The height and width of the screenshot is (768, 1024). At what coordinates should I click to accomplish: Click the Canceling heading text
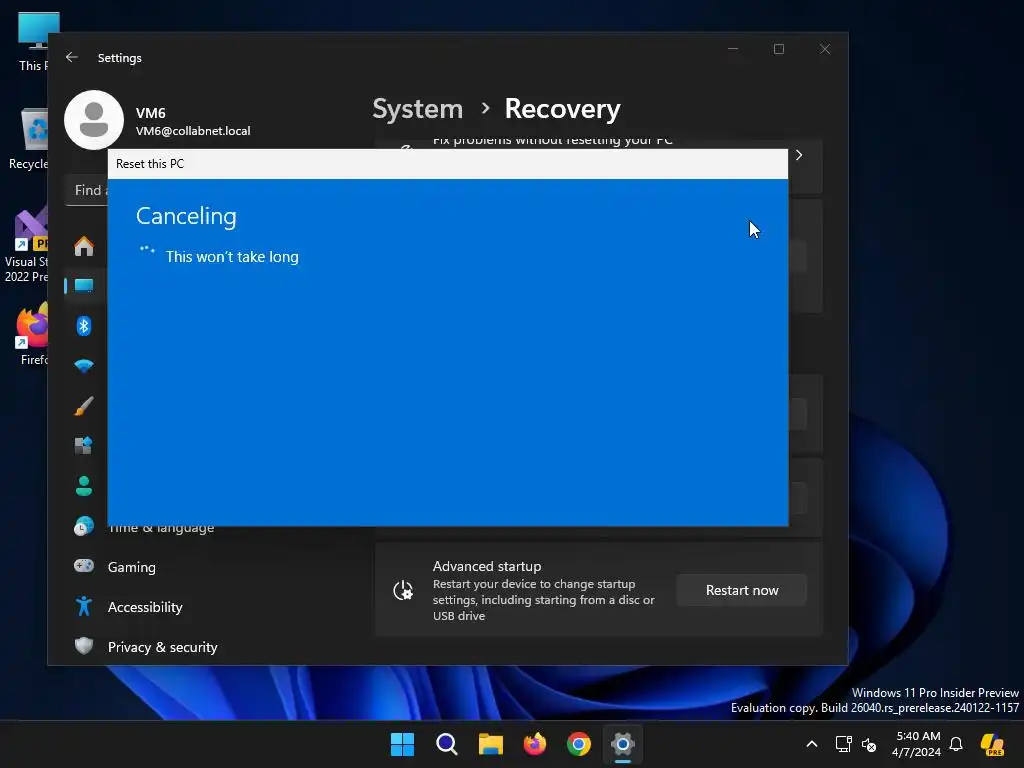pyautogui.click(x=186, y=216)
